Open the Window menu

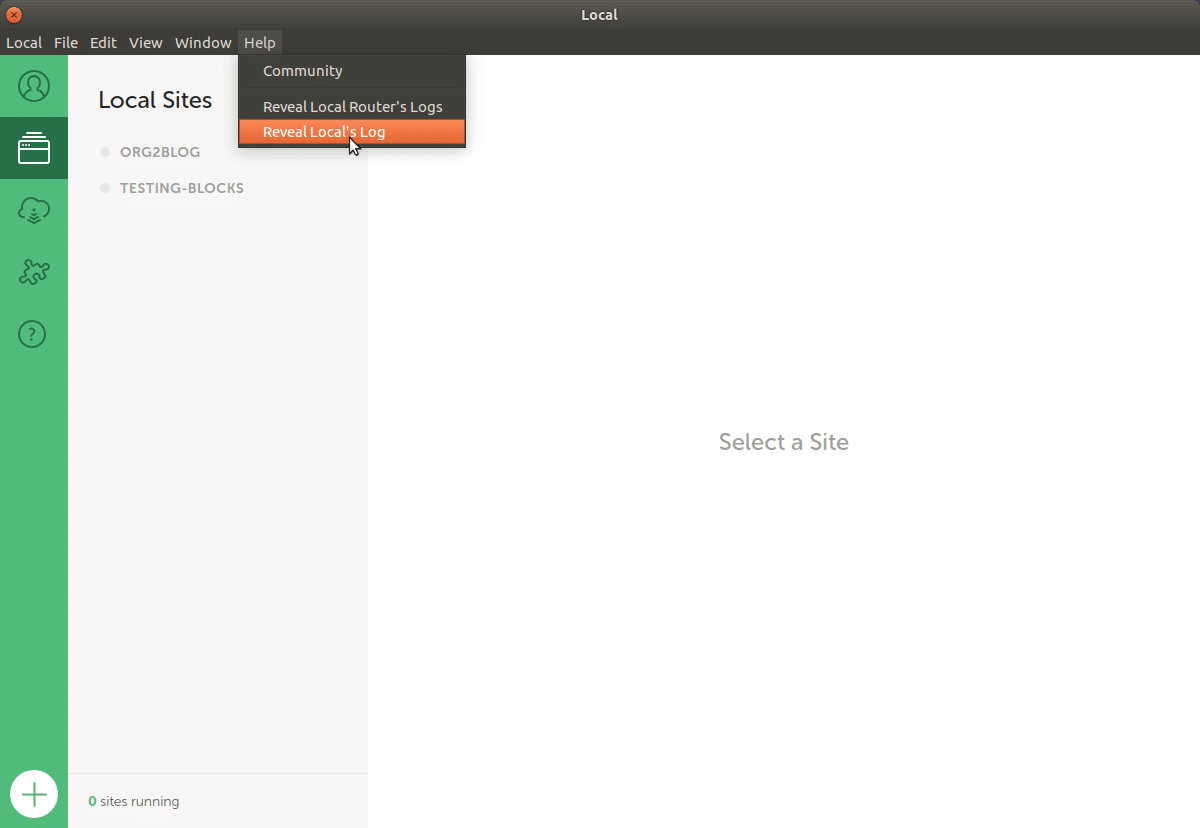pos(203,42)
